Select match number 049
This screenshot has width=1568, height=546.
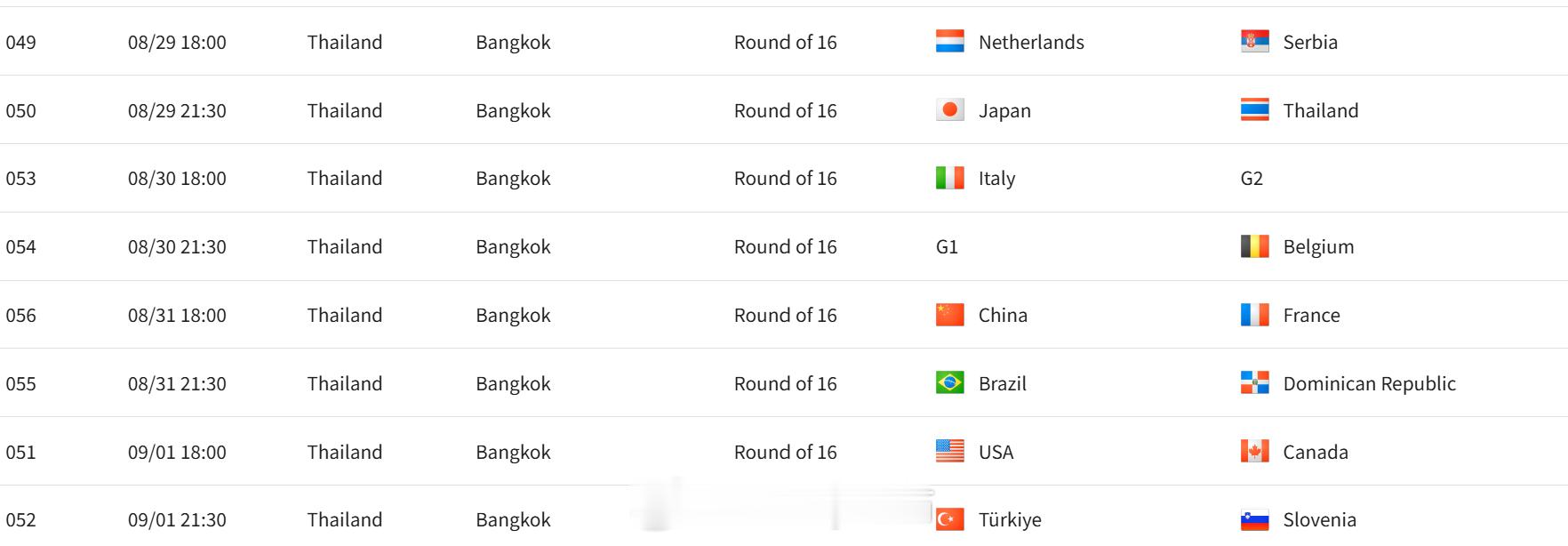[x=20, y=42]
